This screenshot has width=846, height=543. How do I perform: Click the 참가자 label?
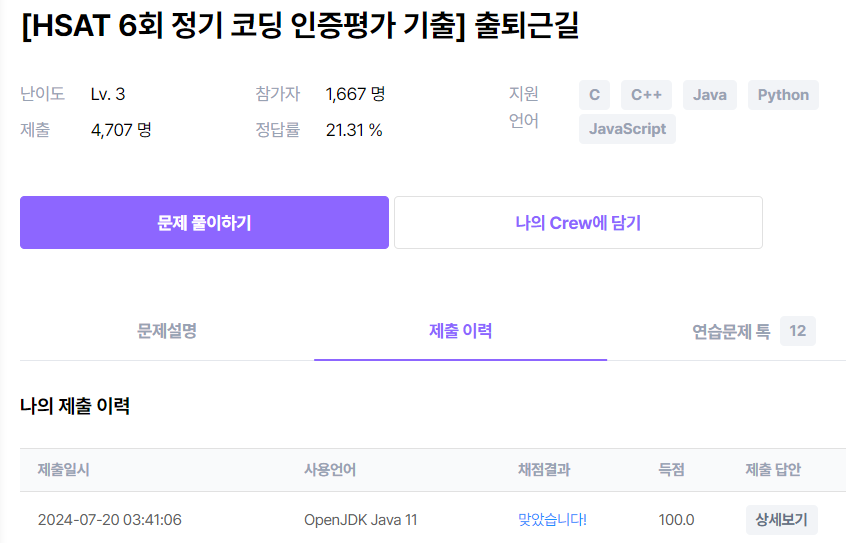click(x=277, y=94)
